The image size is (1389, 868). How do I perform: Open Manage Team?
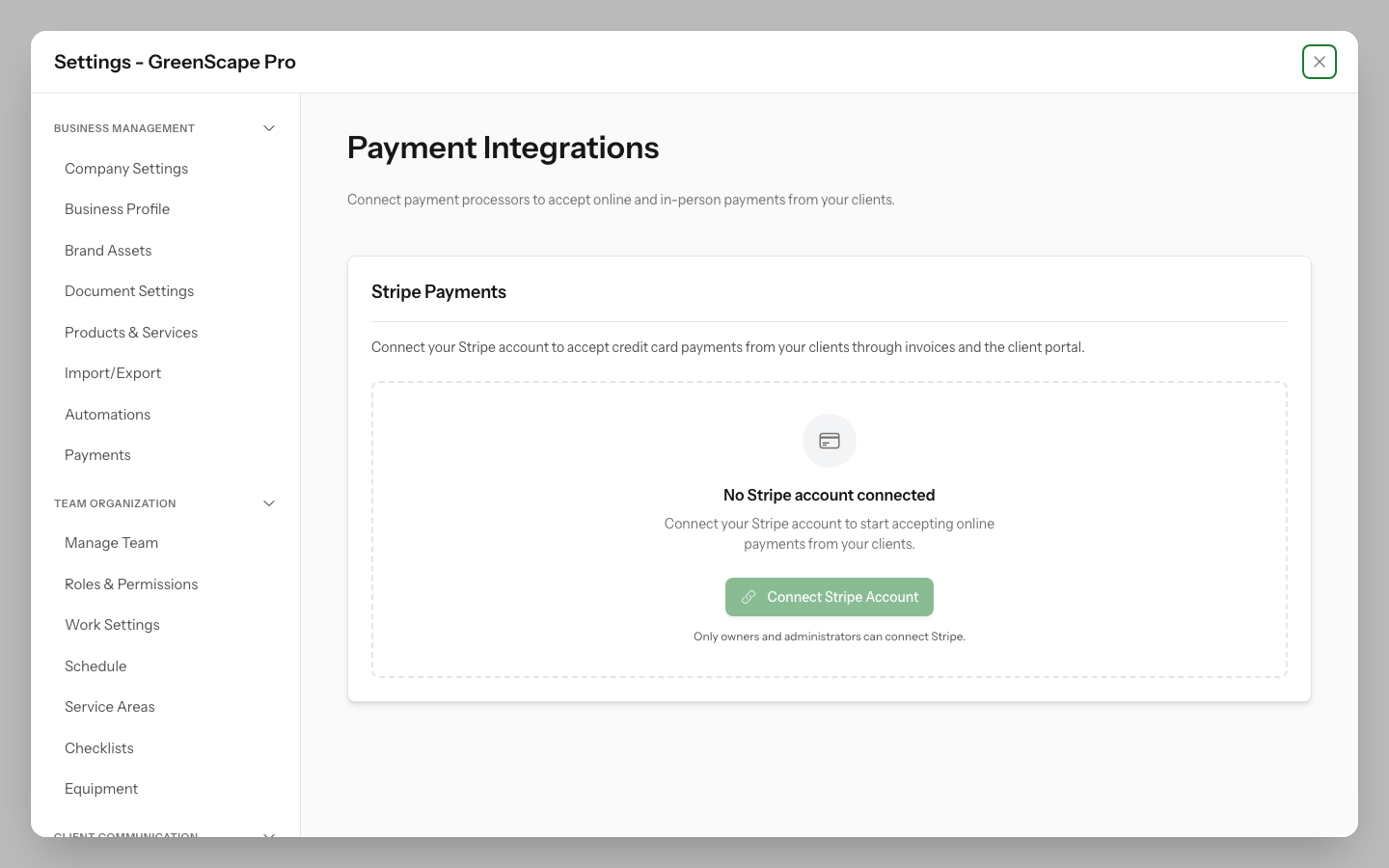(111, 543)
